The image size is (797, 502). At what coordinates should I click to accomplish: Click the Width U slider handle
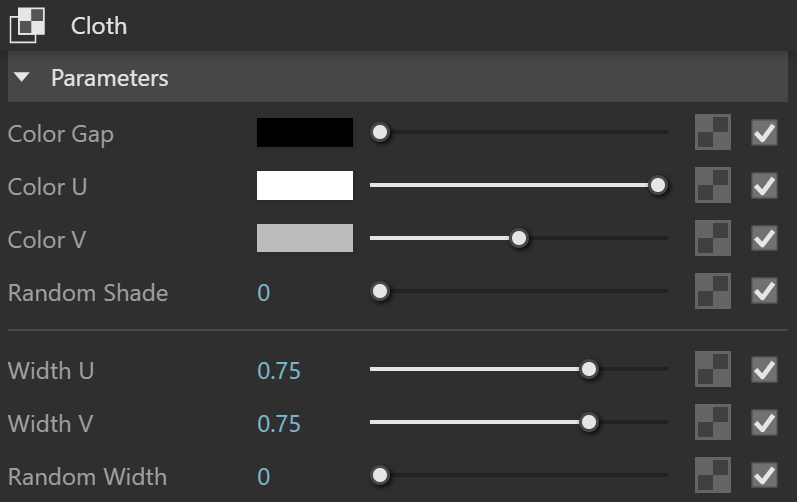589,369
